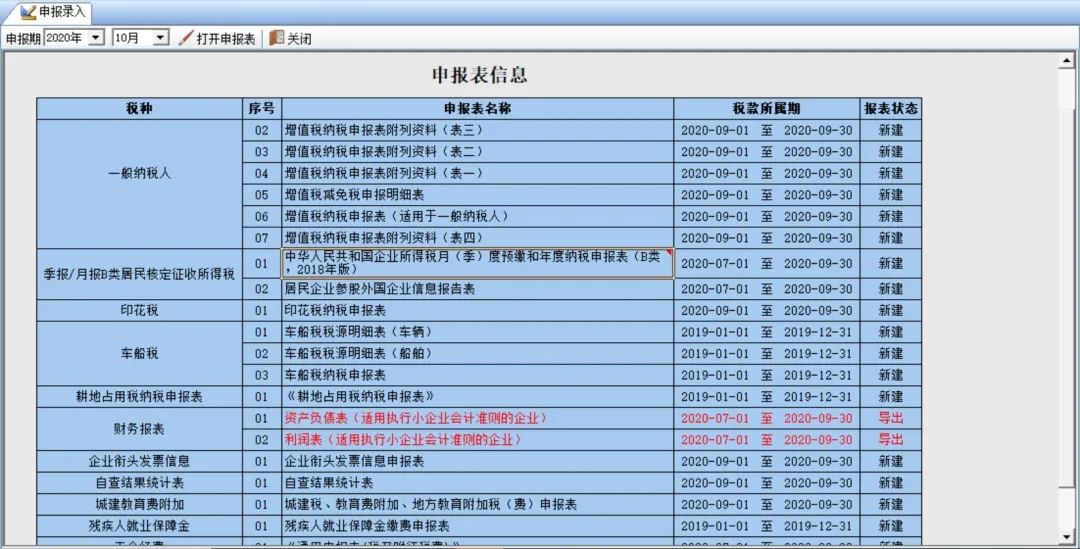Click the pencil icon for 打开申报表
Viewport: 1080px width, 549px height.
185,38
